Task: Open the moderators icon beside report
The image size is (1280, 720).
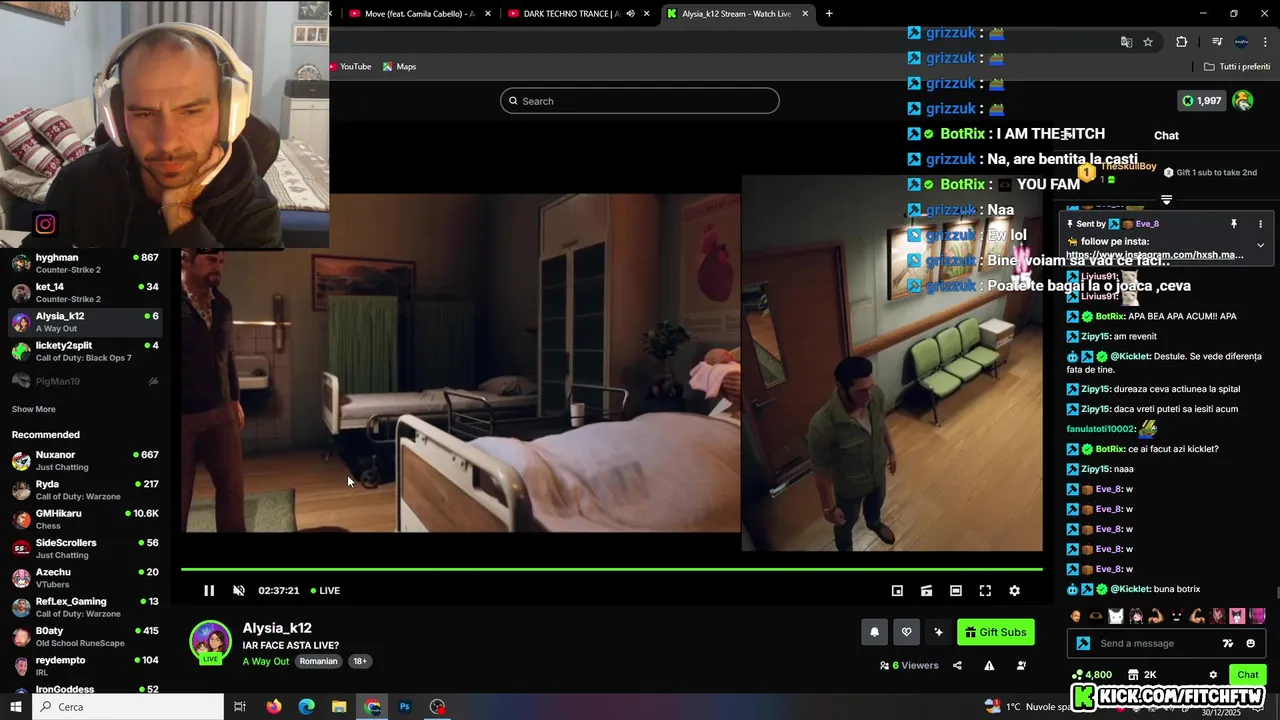Action: click(1021, 665)
